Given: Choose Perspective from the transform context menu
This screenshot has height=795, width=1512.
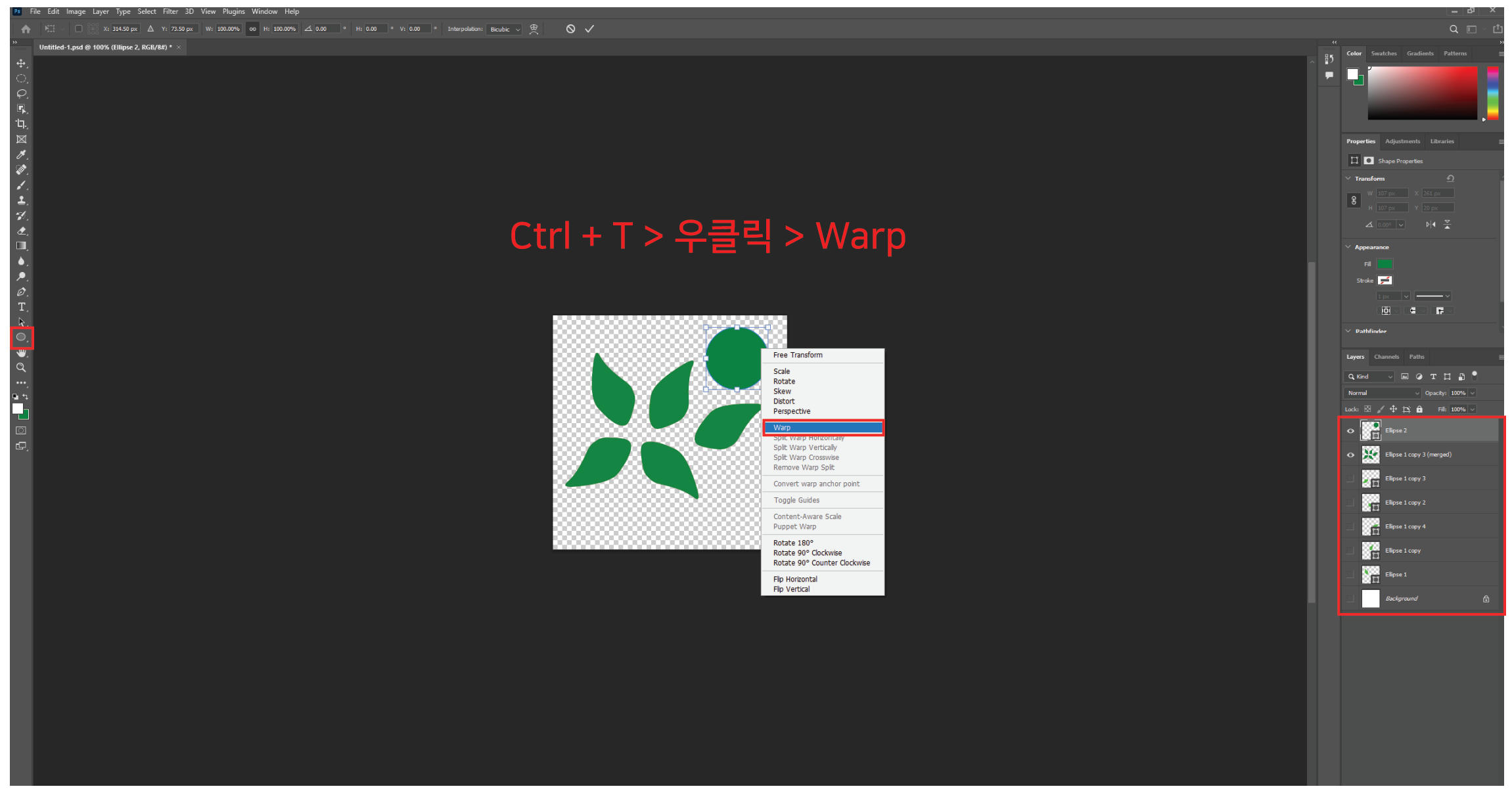Looking at the screenshot, I should [x=791, y=411].
